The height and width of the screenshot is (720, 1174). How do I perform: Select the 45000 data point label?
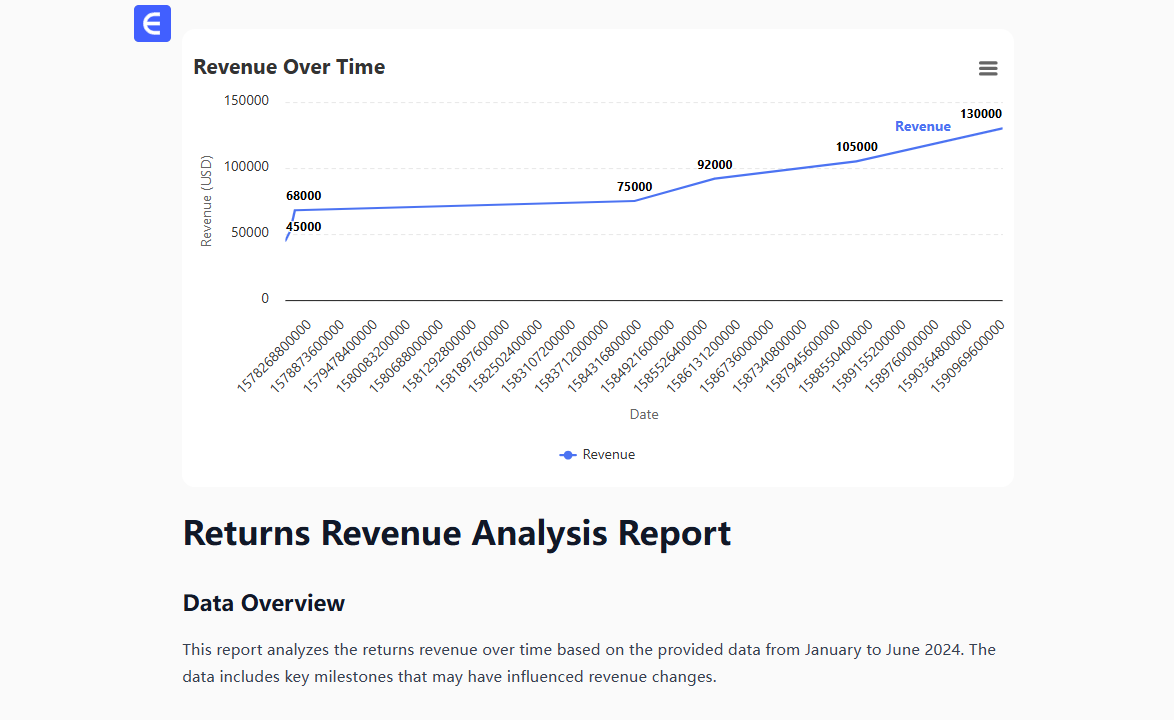pos(303,227)
